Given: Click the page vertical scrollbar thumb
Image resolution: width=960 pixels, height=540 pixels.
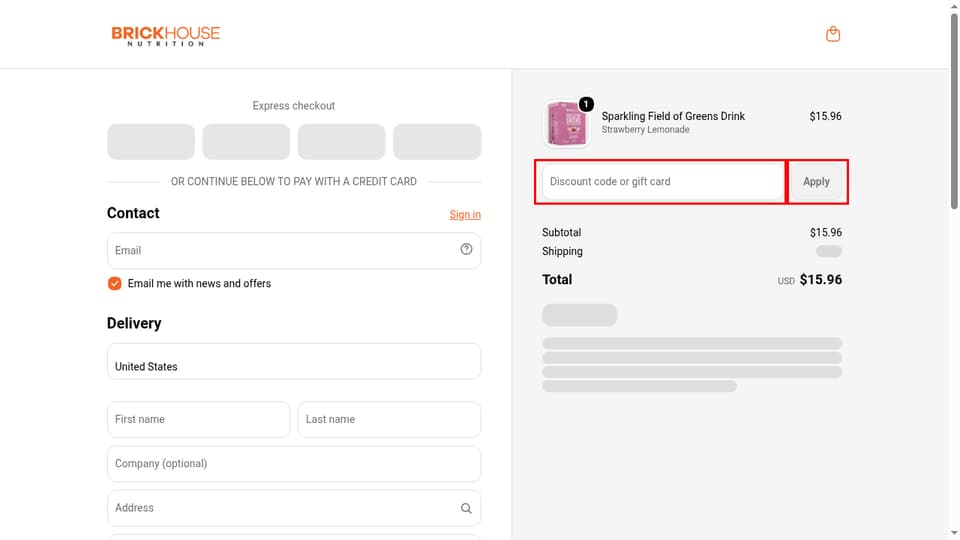Looking at the screenshot, I should click(x=954, y=111).
